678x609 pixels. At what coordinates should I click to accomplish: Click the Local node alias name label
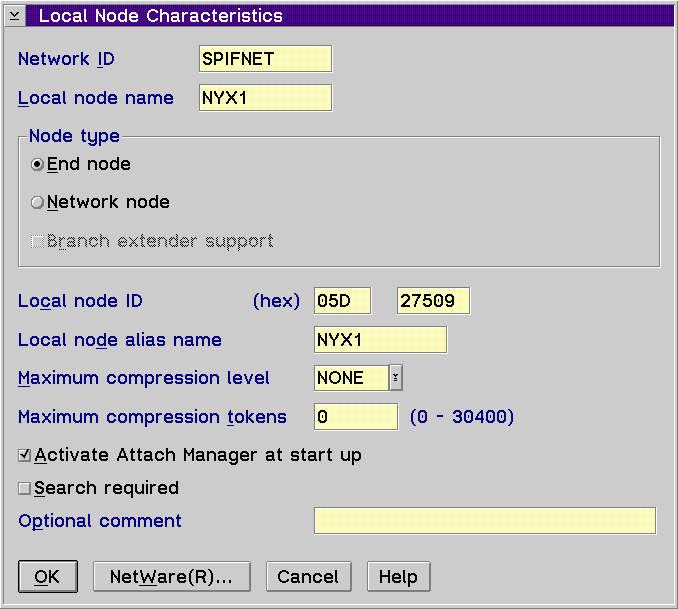coord(120,340)
